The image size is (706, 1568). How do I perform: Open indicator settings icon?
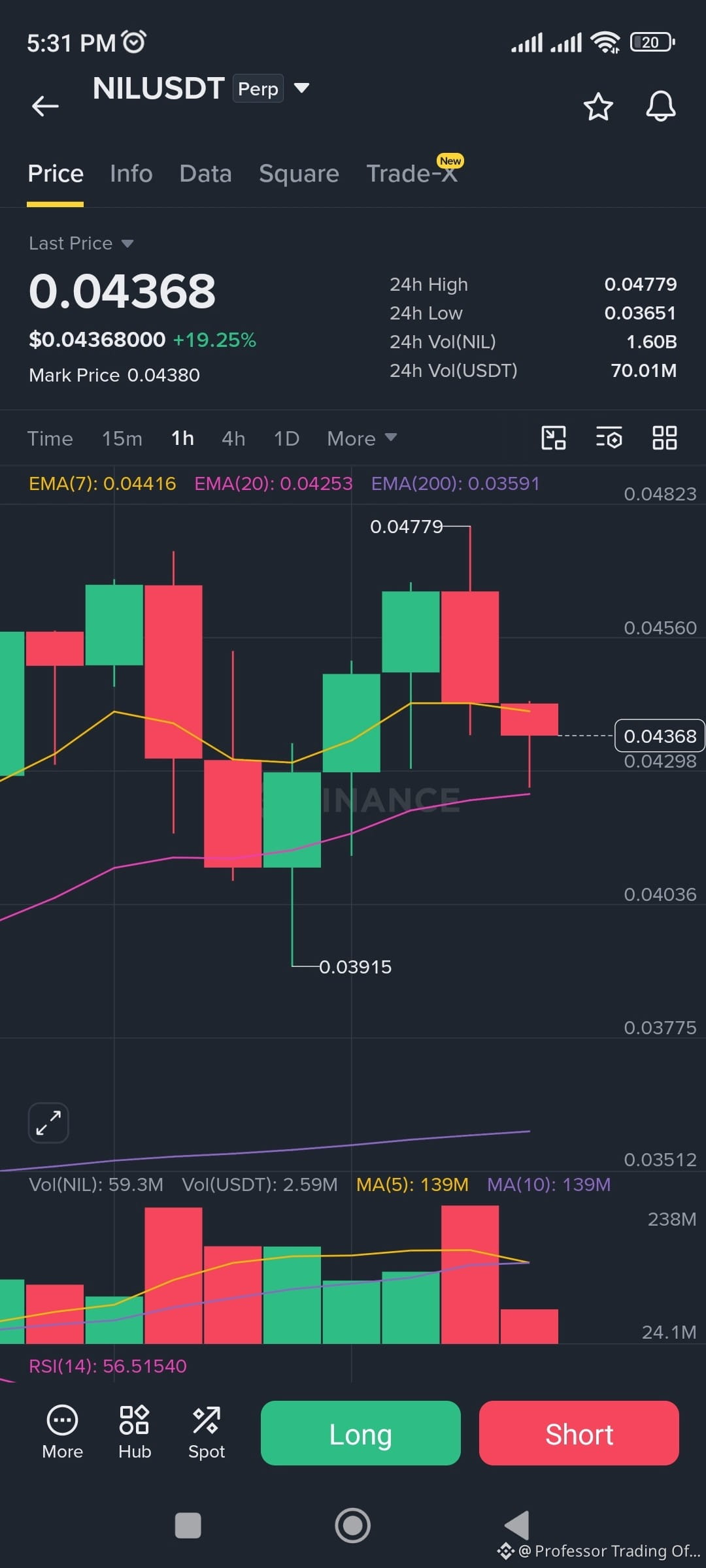click(x=609, y=438)
